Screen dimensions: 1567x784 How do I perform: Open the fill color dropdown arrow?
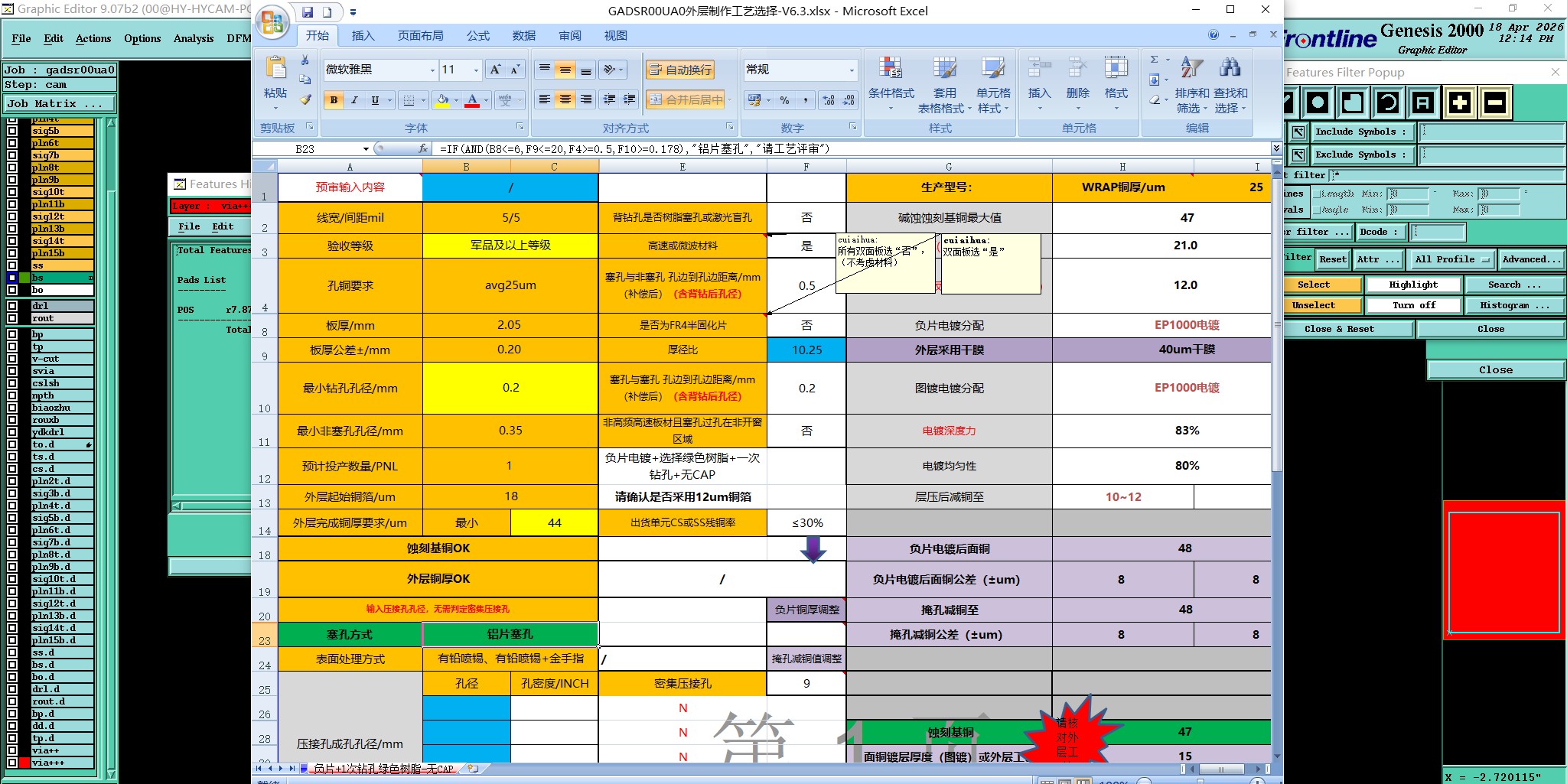tap(456, 100)
